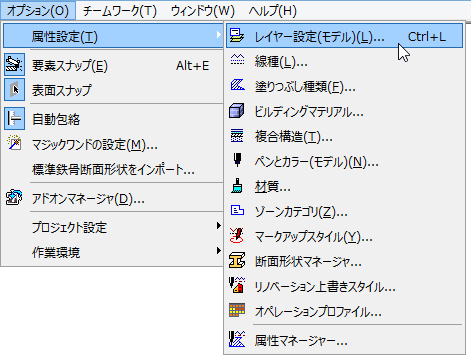
Task: Toggle 要素スナップ element snap icon
Action: click(x=14, y=64)
